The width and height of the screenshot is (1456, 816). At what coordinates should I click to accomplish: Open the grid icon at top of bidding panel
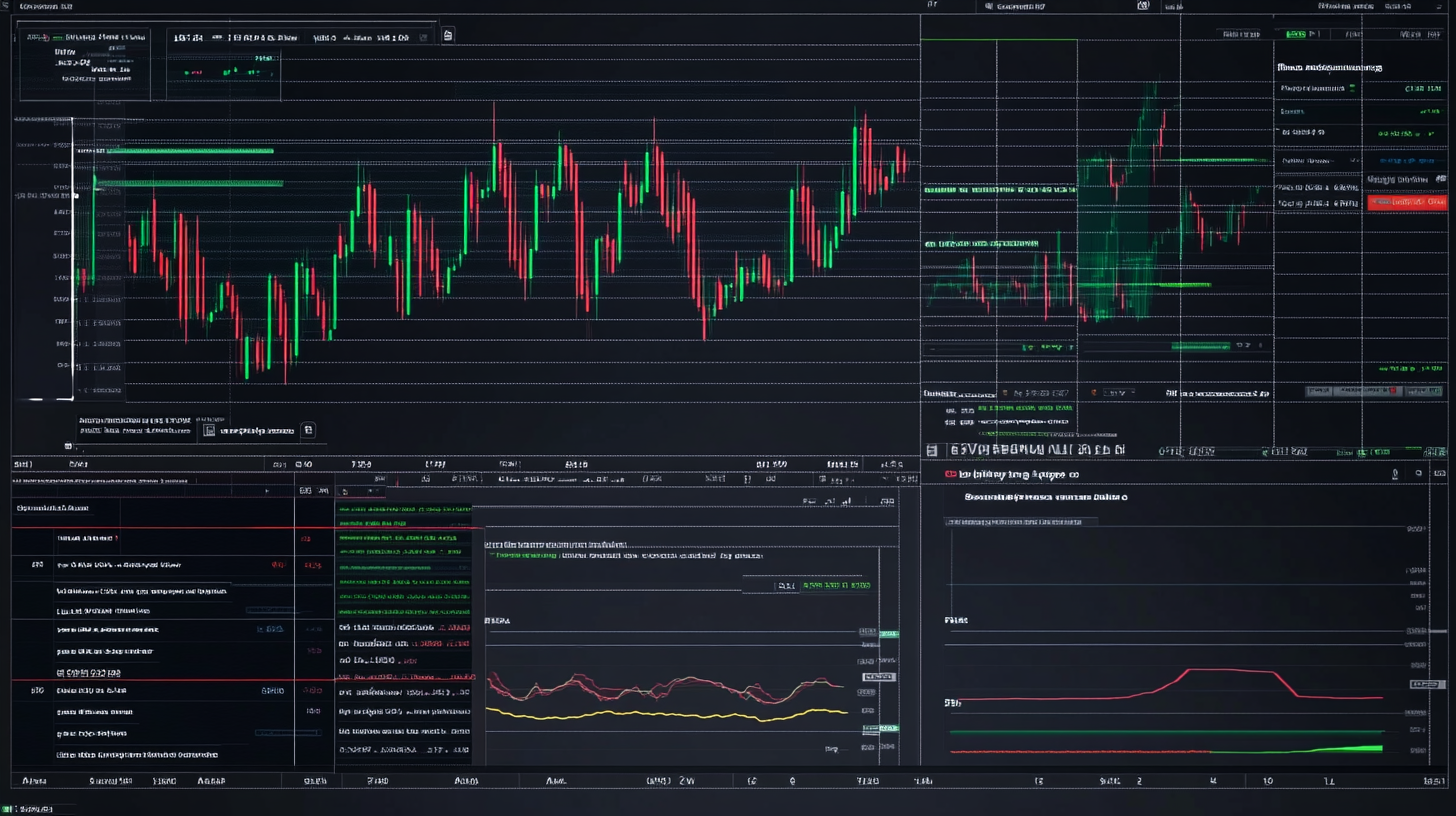pos(930,450)
